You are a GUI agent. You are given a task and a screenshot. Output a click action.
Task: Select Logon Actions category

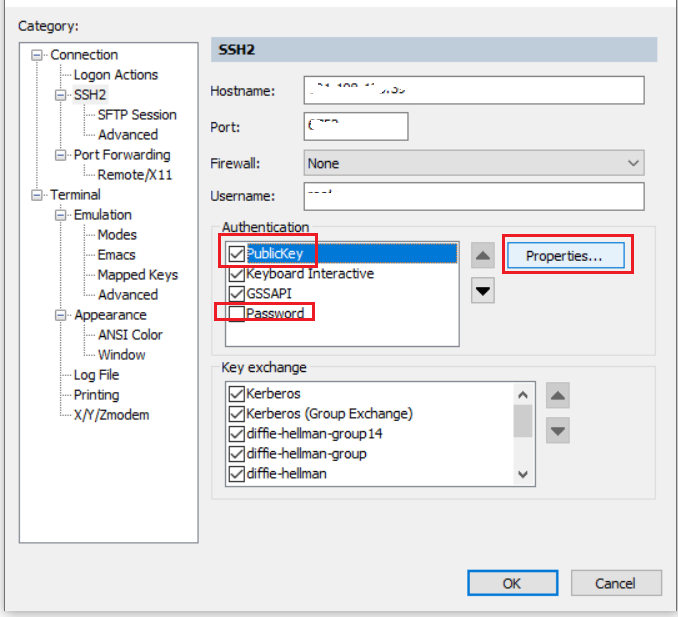pos(116,75)
